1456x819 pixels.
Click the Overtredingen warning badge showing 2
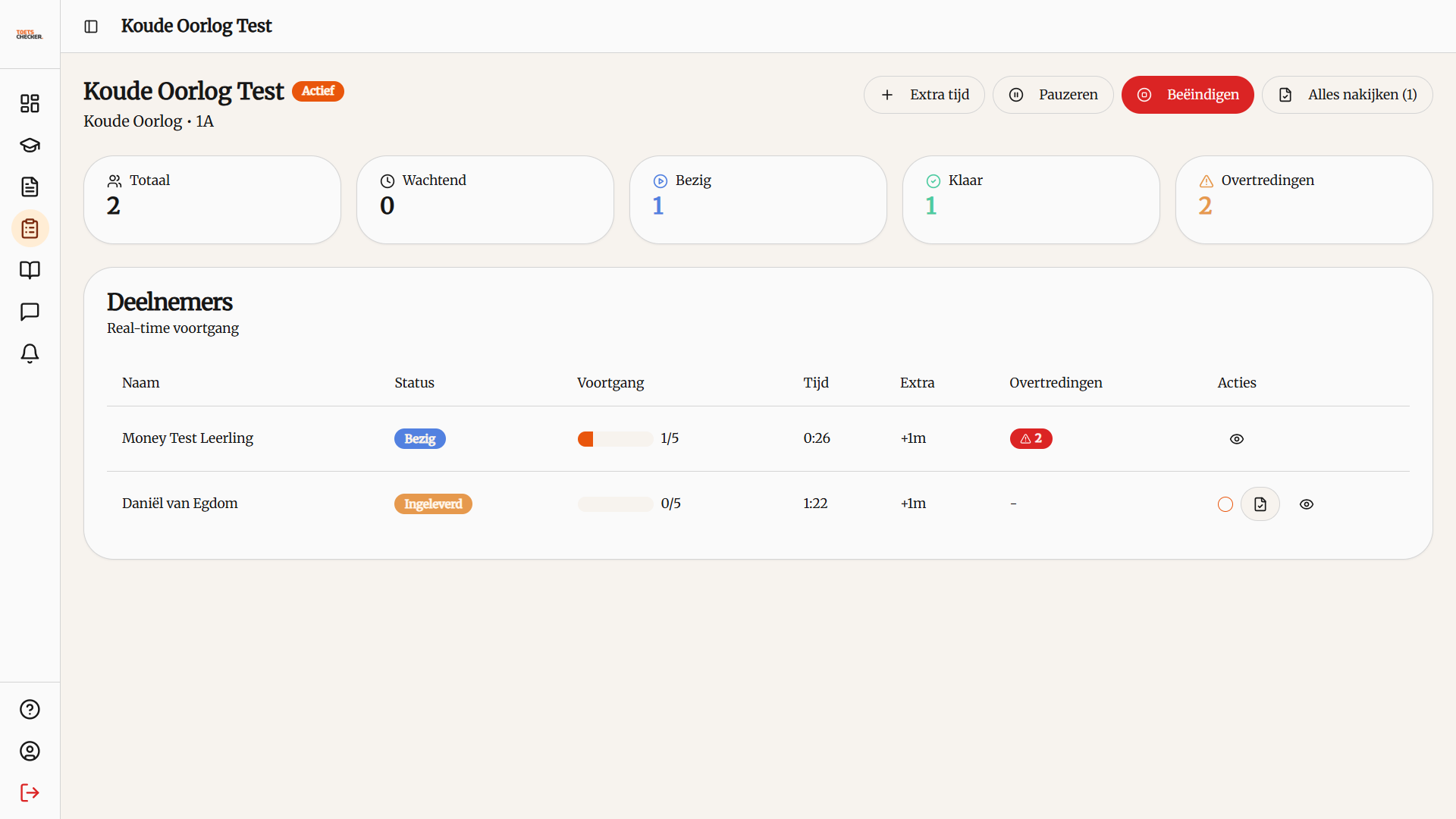click(1031, 438)
